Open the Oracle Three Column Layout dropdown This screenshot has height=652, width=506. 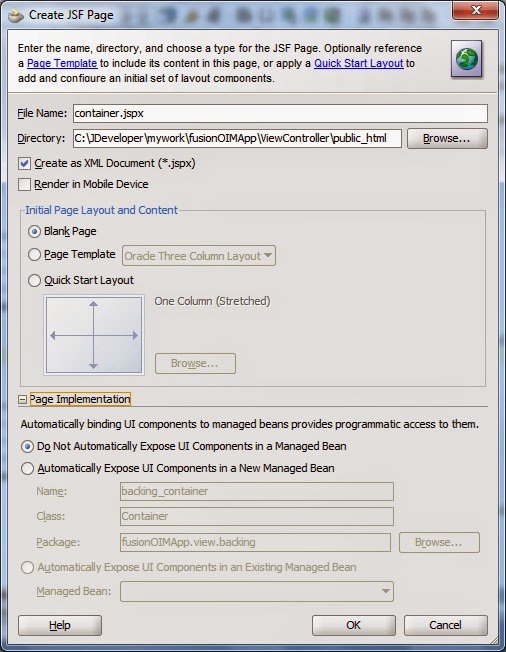[199, 256]
